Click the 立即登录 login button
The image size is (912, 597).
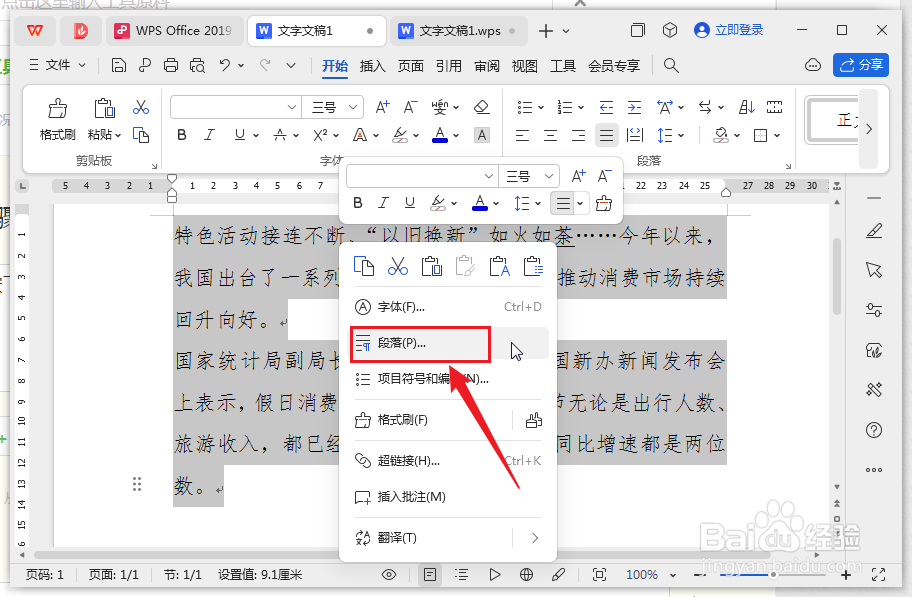tap(729, 29)
